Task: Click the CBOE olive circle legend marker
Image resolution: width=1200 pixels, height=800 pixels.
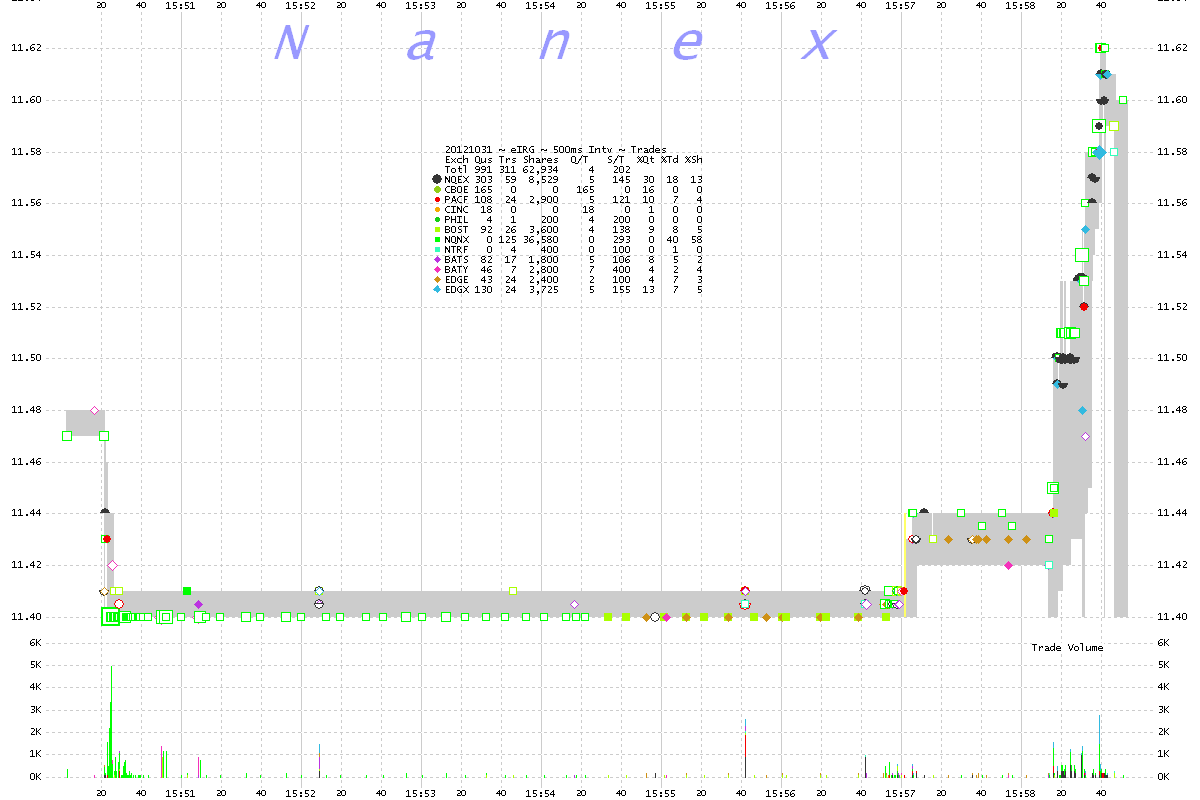Action: (x=437, y=189)
